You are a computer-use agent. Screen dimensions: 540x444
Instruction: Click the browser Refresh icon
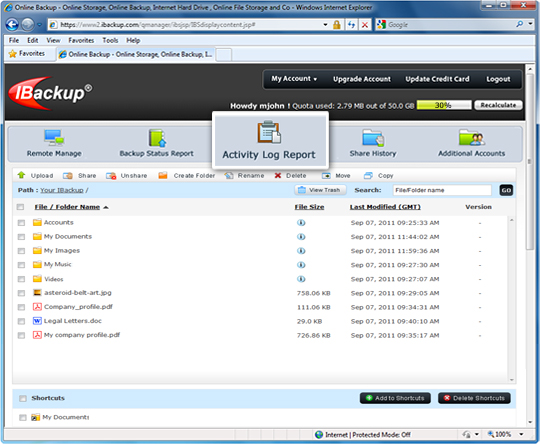click(x=351, y=24)
